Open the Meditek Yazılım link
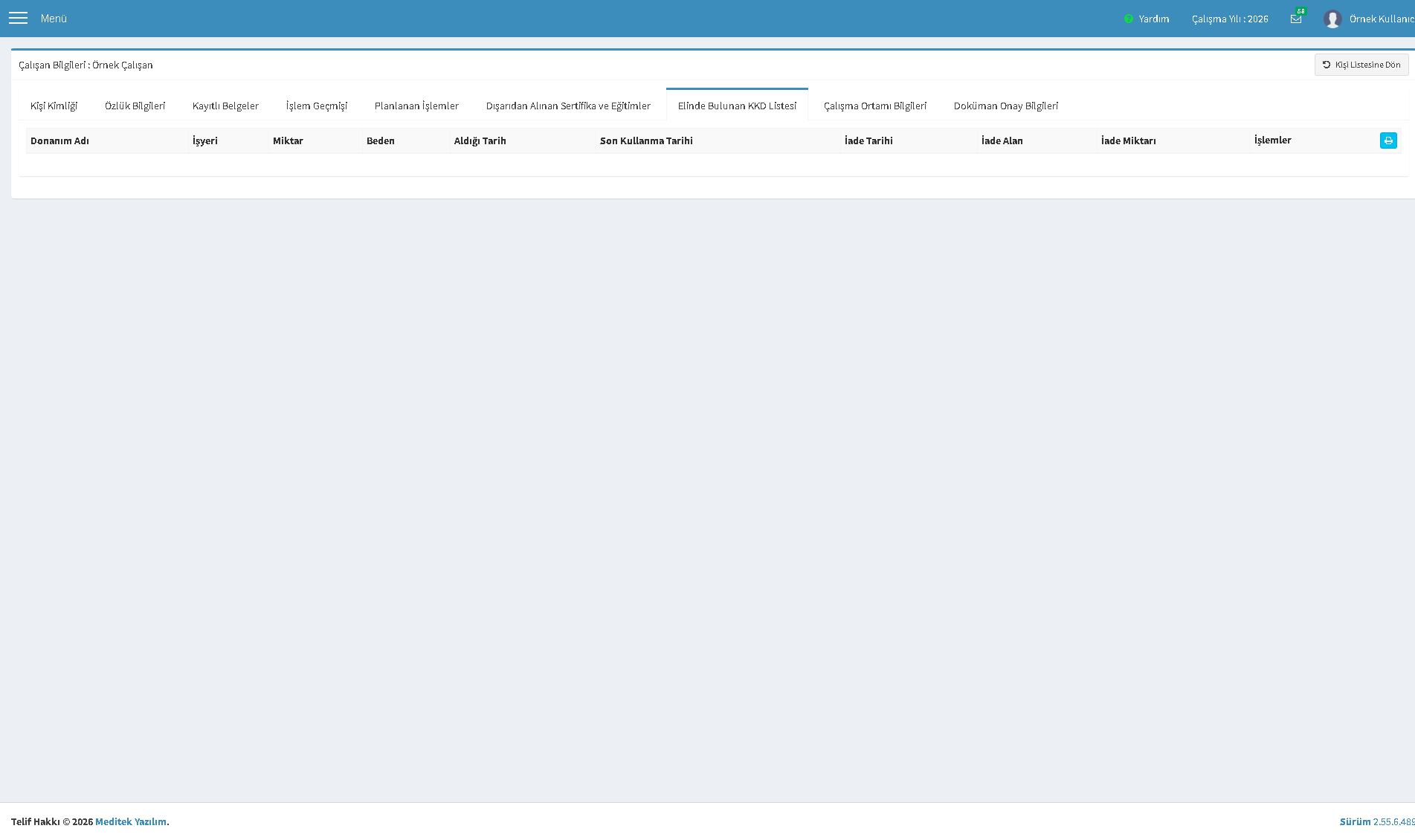Screen dimensions: 1415x840 click(131, 821)
